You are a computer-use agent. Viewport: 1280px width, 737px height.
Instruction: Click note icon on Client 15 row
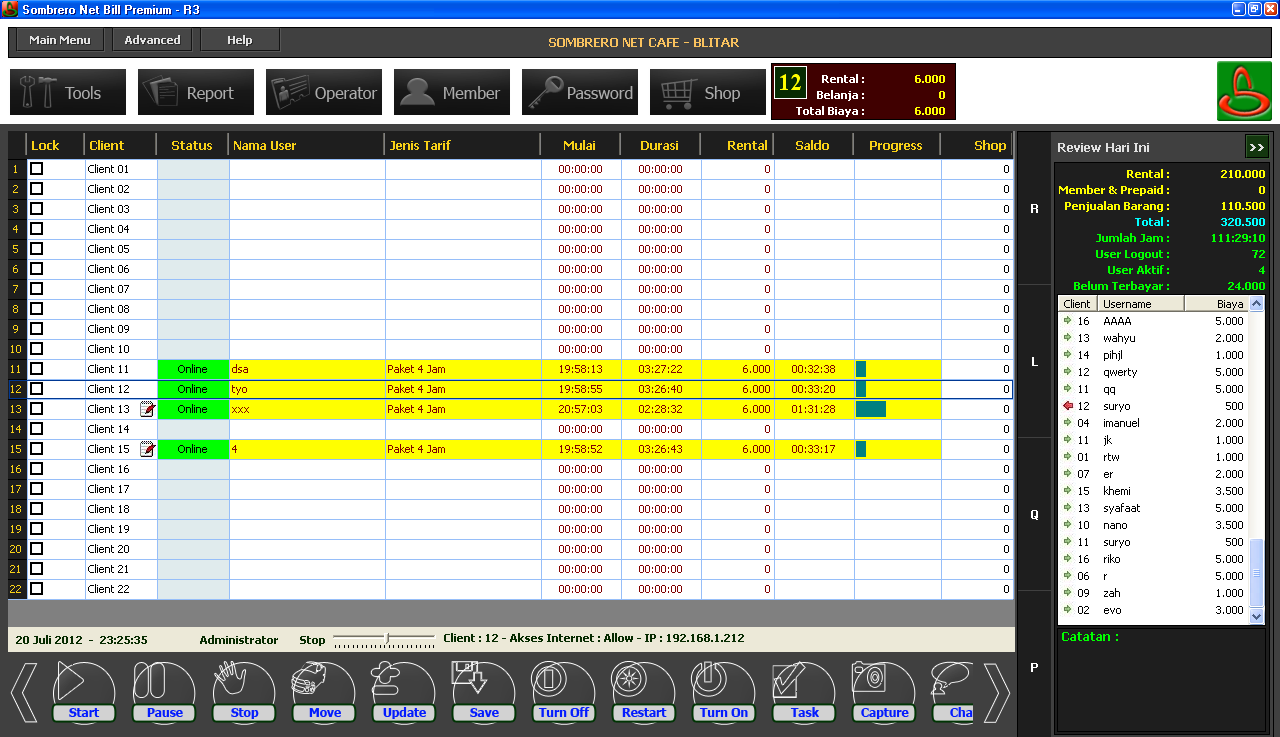coord(147,449)
